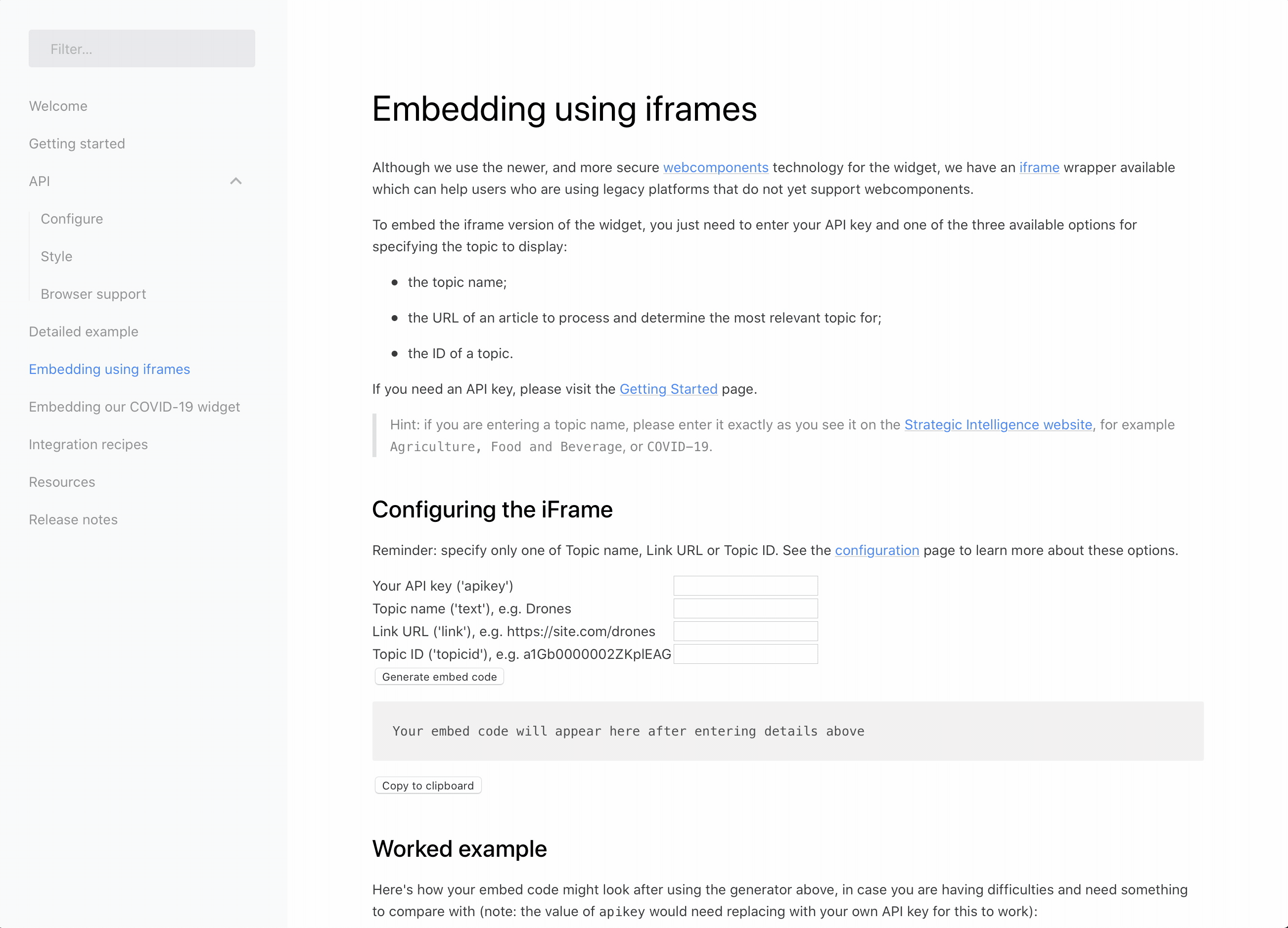Open the Configure subsection
This screenshot has width=1288, height=928.
point(72,219)
